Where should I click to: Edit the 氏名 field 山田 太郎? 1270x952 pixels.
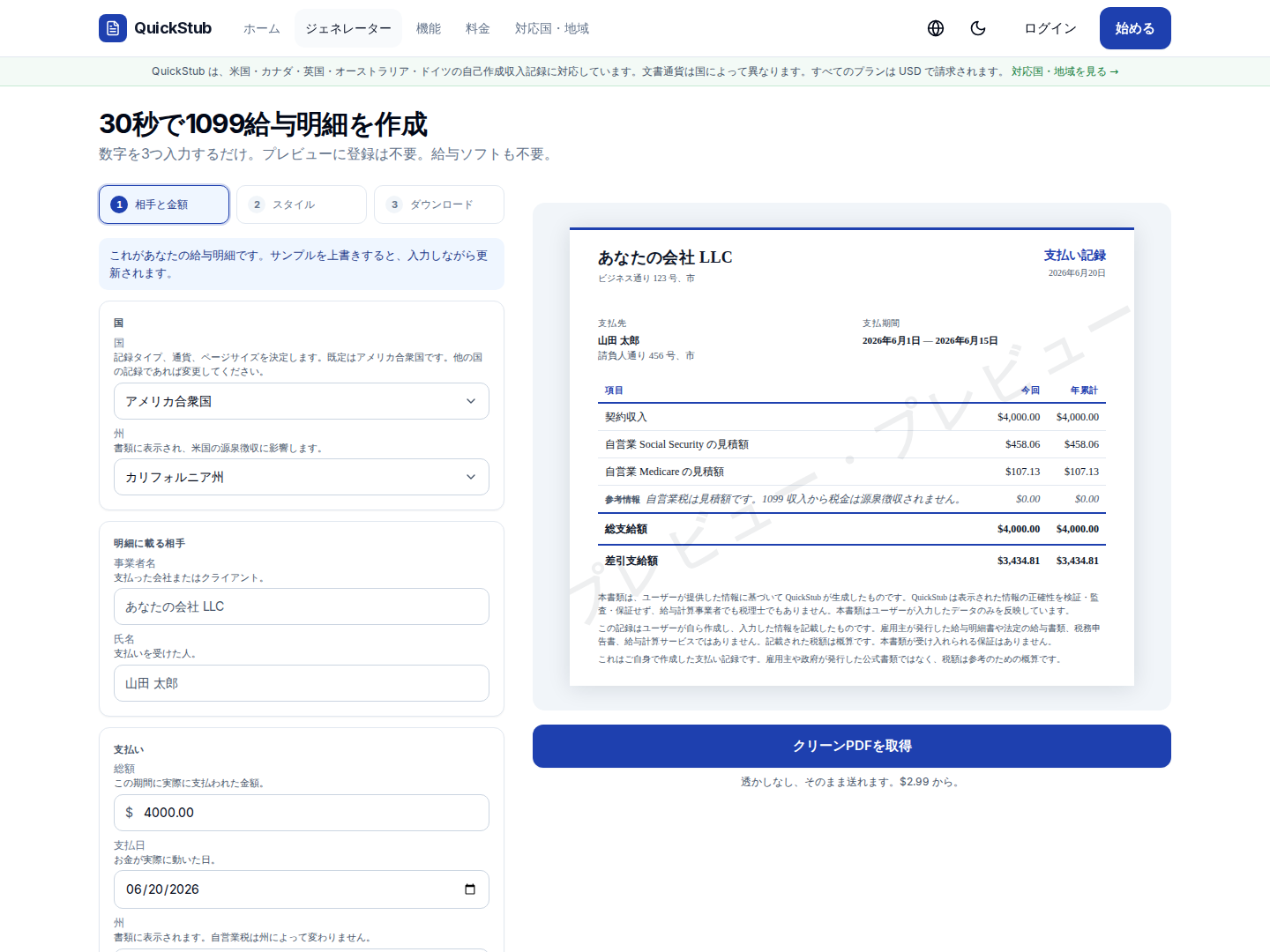click(x=302, y=683)
